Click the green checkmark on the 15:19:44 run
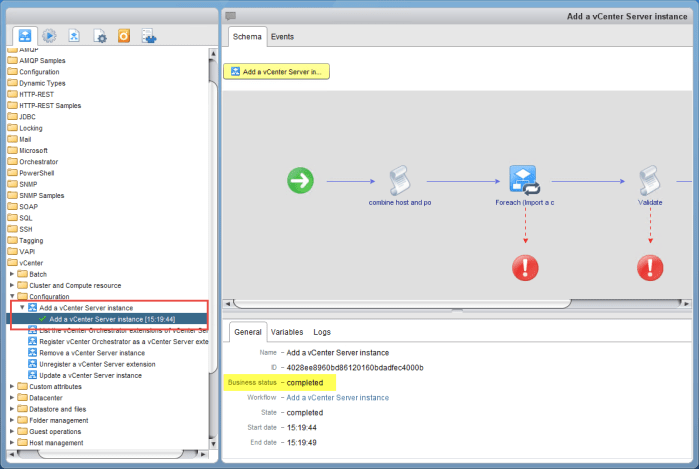This screenshot has height=469, width=699. point(43,319)
